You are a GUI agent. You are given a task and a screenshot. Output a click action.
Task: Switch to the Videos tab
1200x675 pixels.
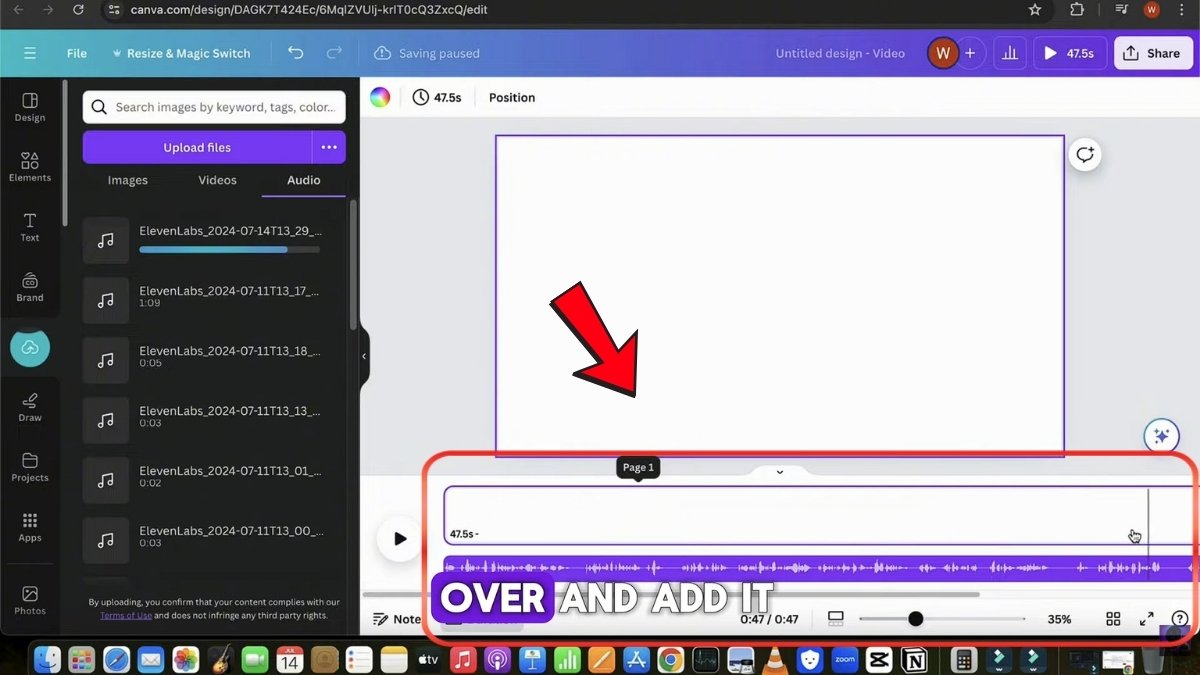point(217,180)
